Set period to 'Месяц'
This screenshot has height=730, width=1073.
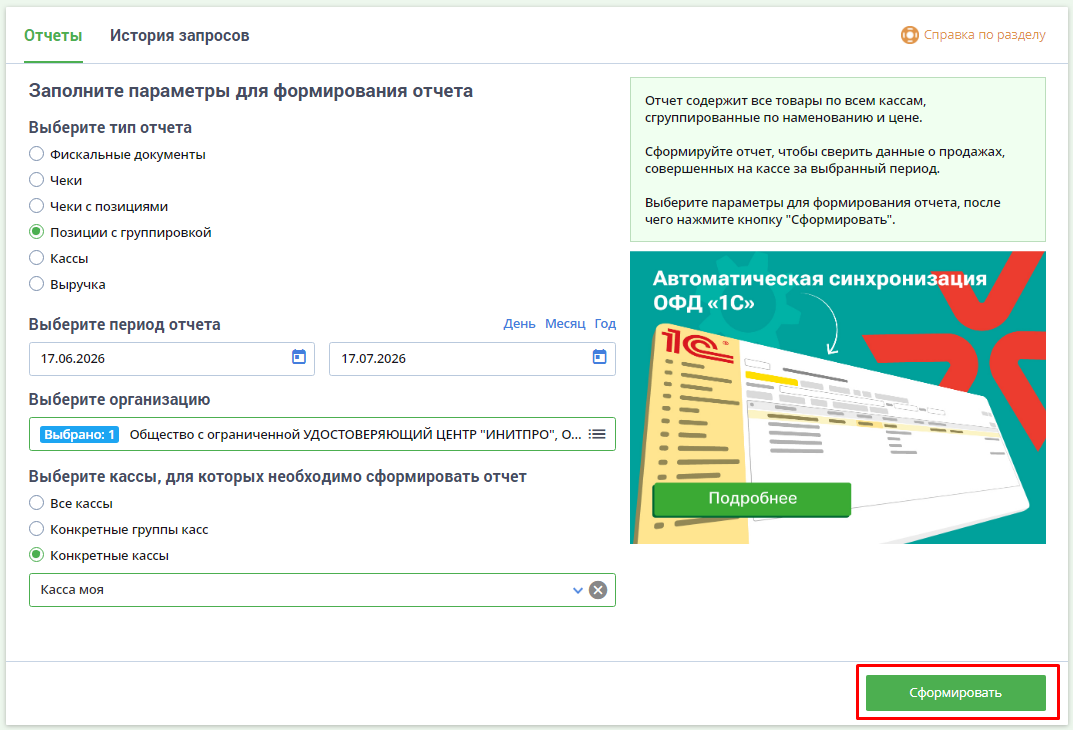(x=565, y=324)
